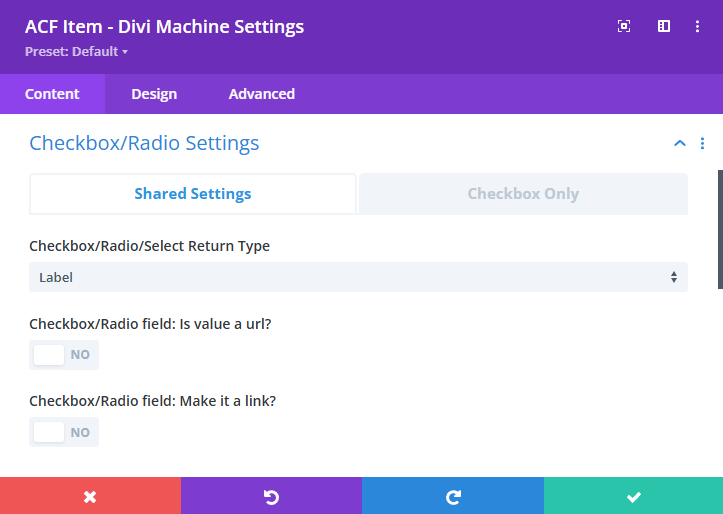Snap modal to sidebar icon
Screen dimensions: 723x514
tap(664, 26)
